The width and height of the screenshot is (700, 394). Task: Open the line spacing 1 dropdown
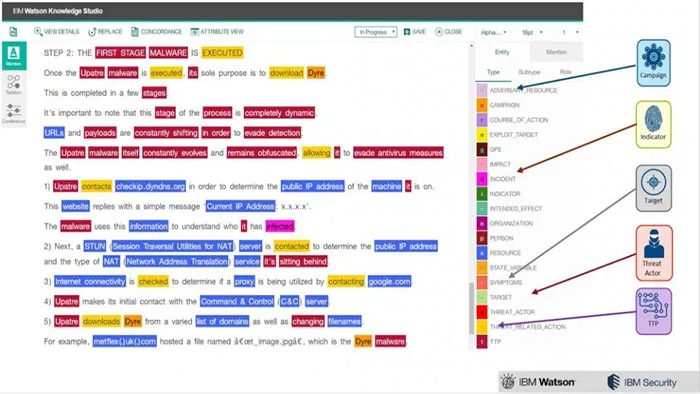[x=570, y=33]
